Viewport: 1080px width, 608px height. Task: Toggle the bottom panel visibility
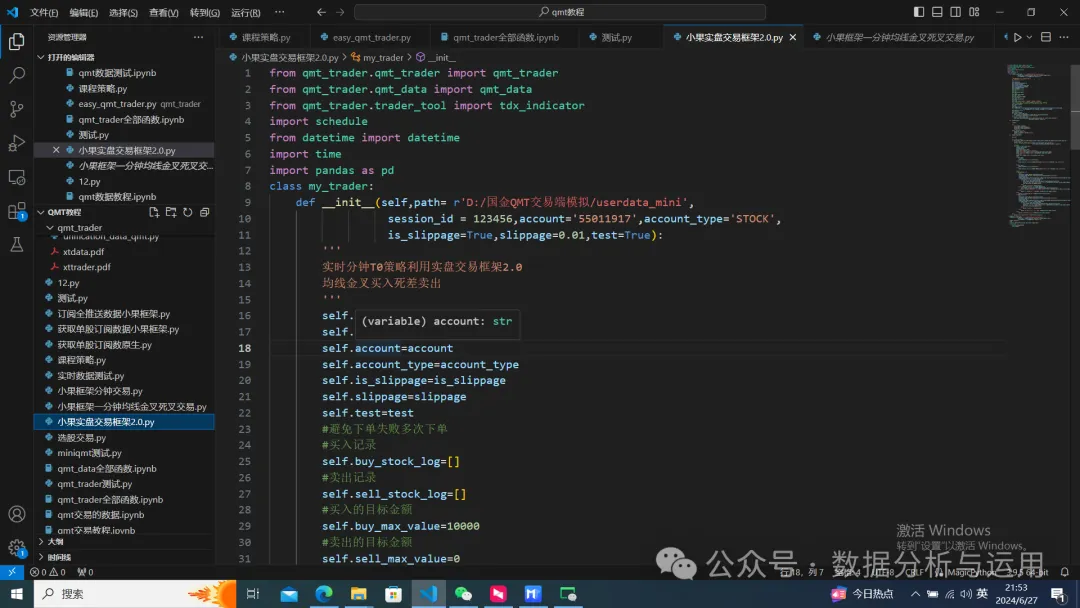[937, 12]
